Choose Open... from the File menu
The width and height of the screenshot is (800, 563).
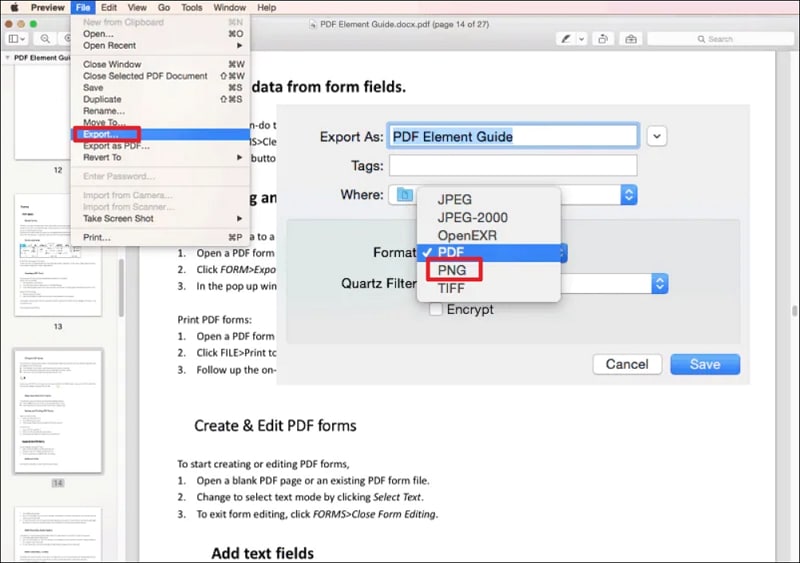click(160, 34)
